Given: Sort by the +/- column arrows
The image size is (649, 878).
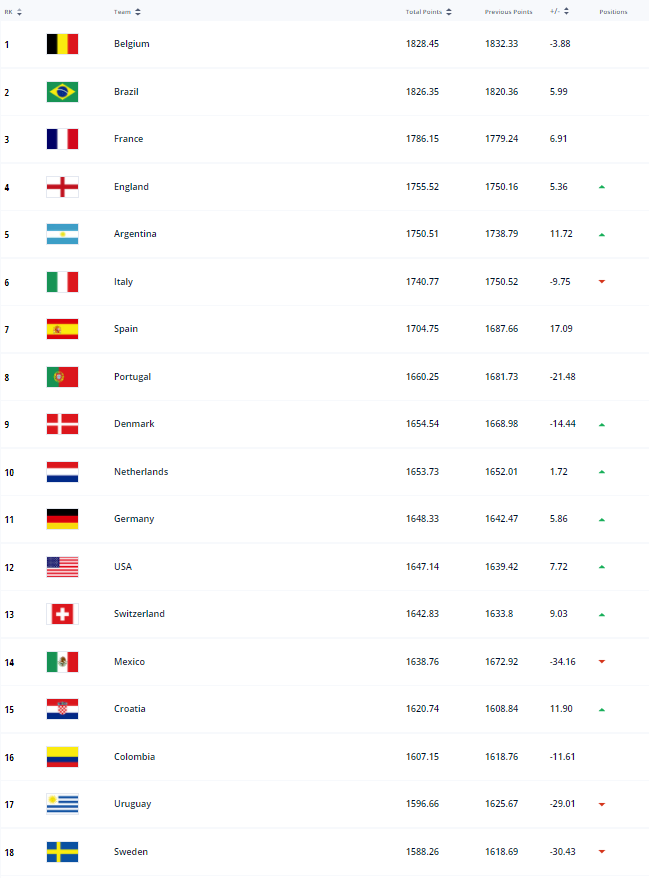Looking at the screenshot, I should pyautogui.click(x=566, y=12).
